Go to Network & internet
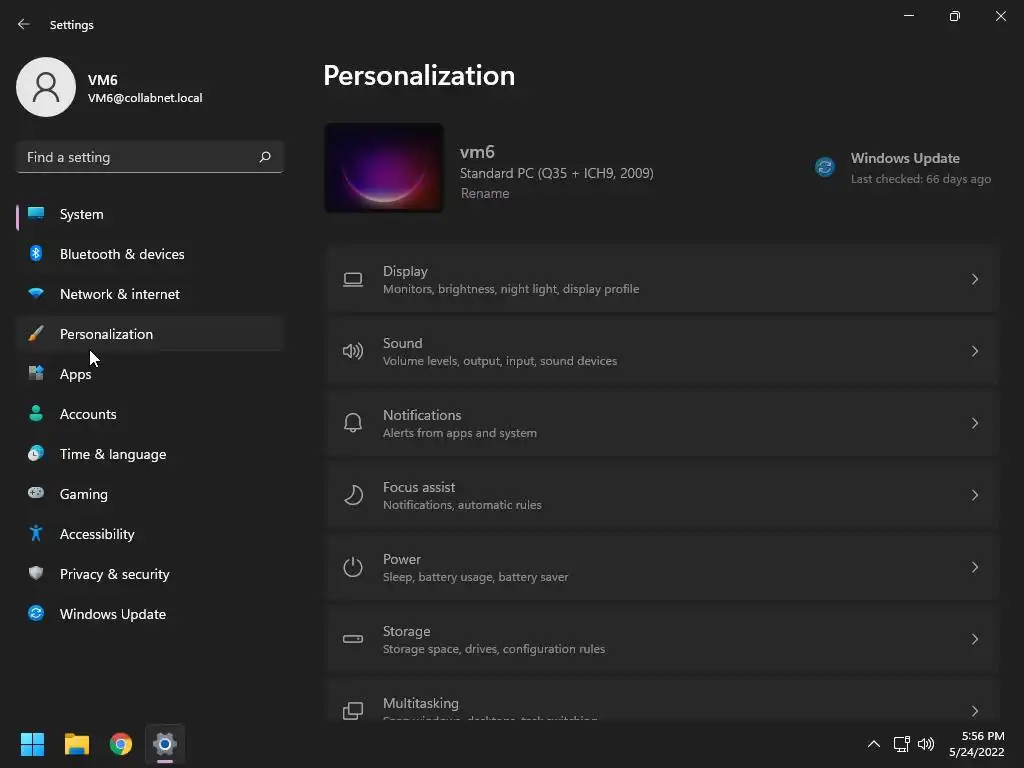Screen dimensions: 1024x768 tap(150, 294)
